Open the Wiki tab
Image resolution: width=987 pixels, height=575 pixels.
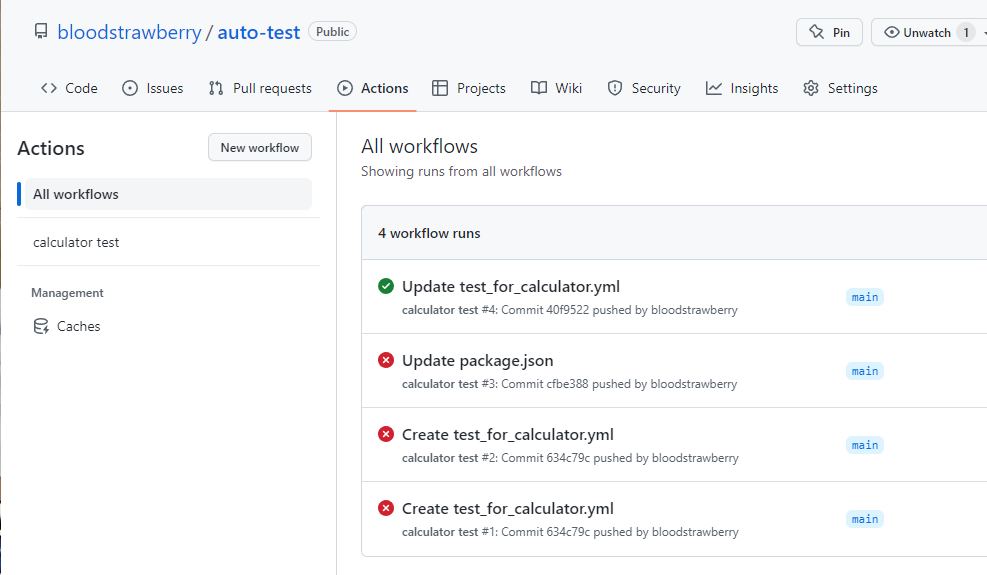556,88
